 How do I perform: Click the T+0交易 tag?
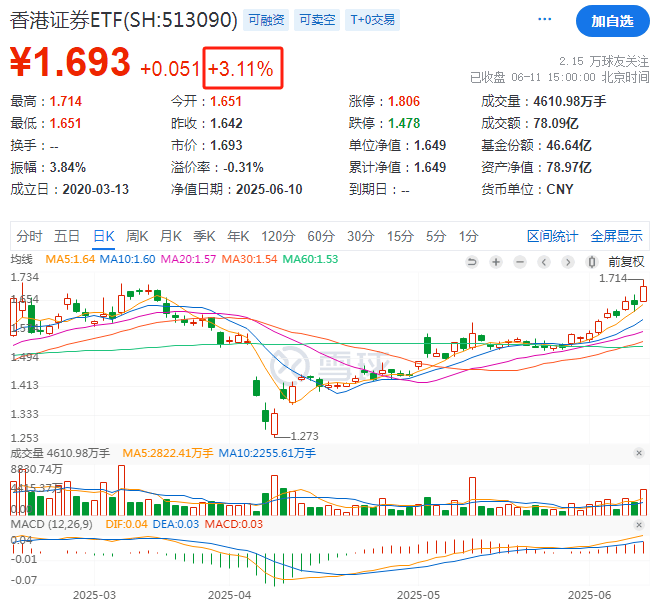(x=373, y=20)
